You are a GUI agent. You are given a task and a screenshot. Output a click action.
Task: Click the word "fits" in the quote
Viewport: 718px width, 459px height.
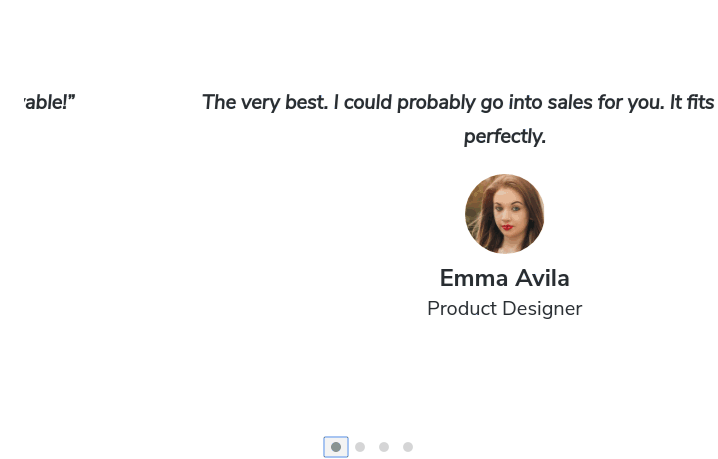(700, 102)
